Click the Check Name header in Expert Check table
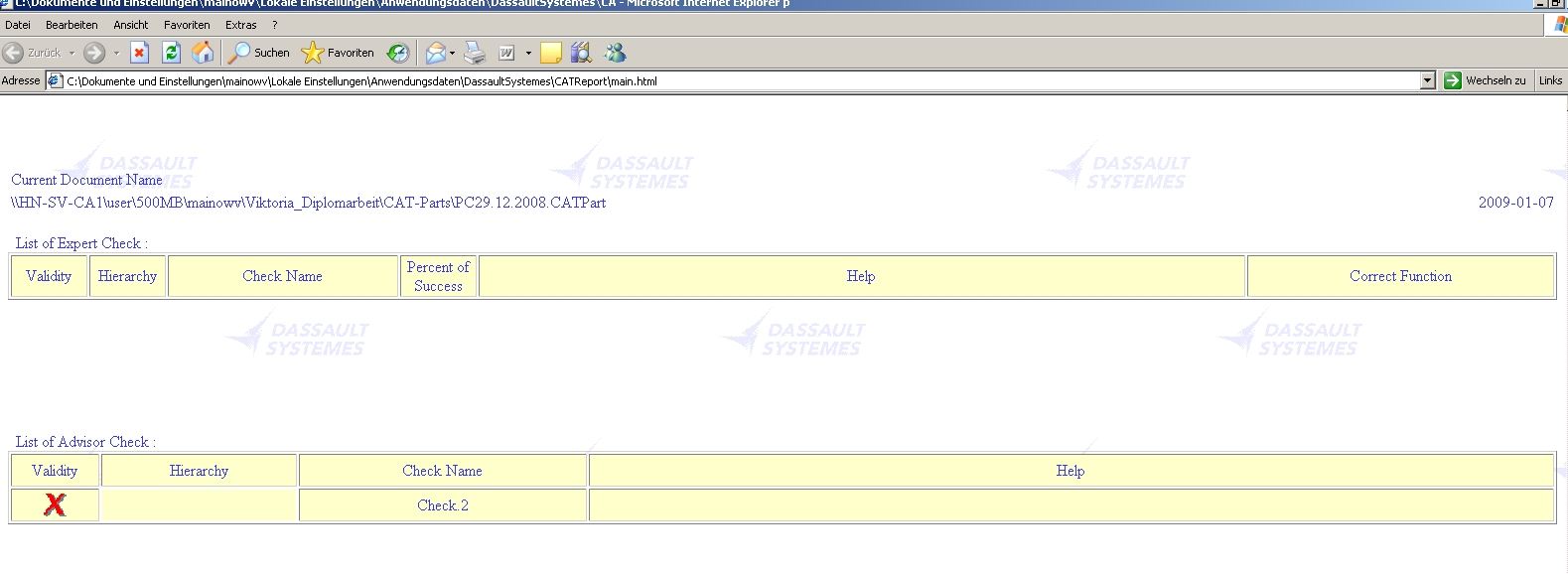The image size is (1568, 574). click(x=282, y=276)
